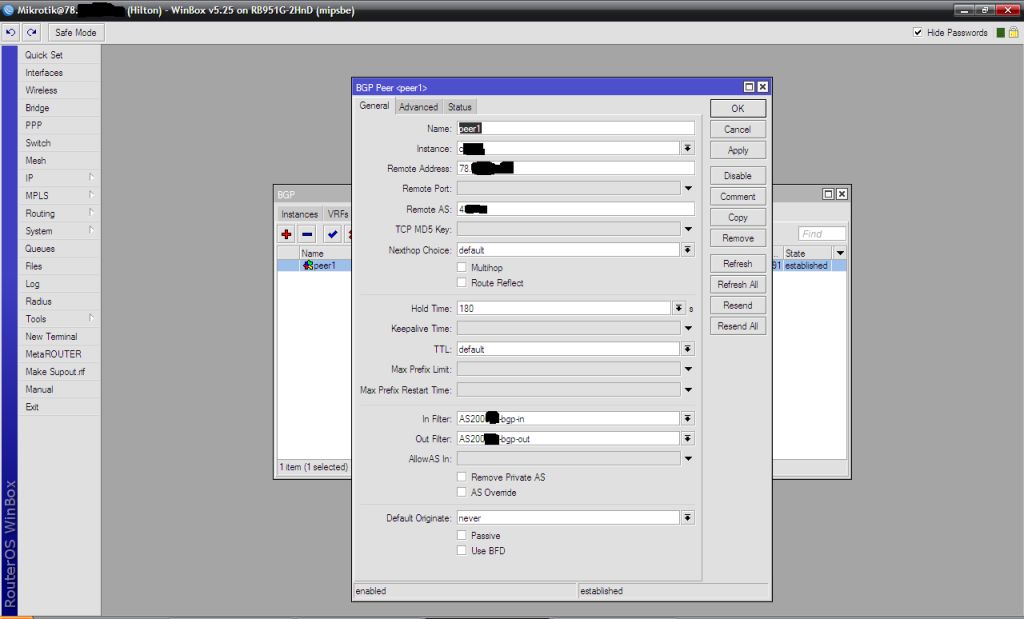Open the Routing menu in sidebar
Viewport: 1024px width, 619px height.
pos(40,213)
